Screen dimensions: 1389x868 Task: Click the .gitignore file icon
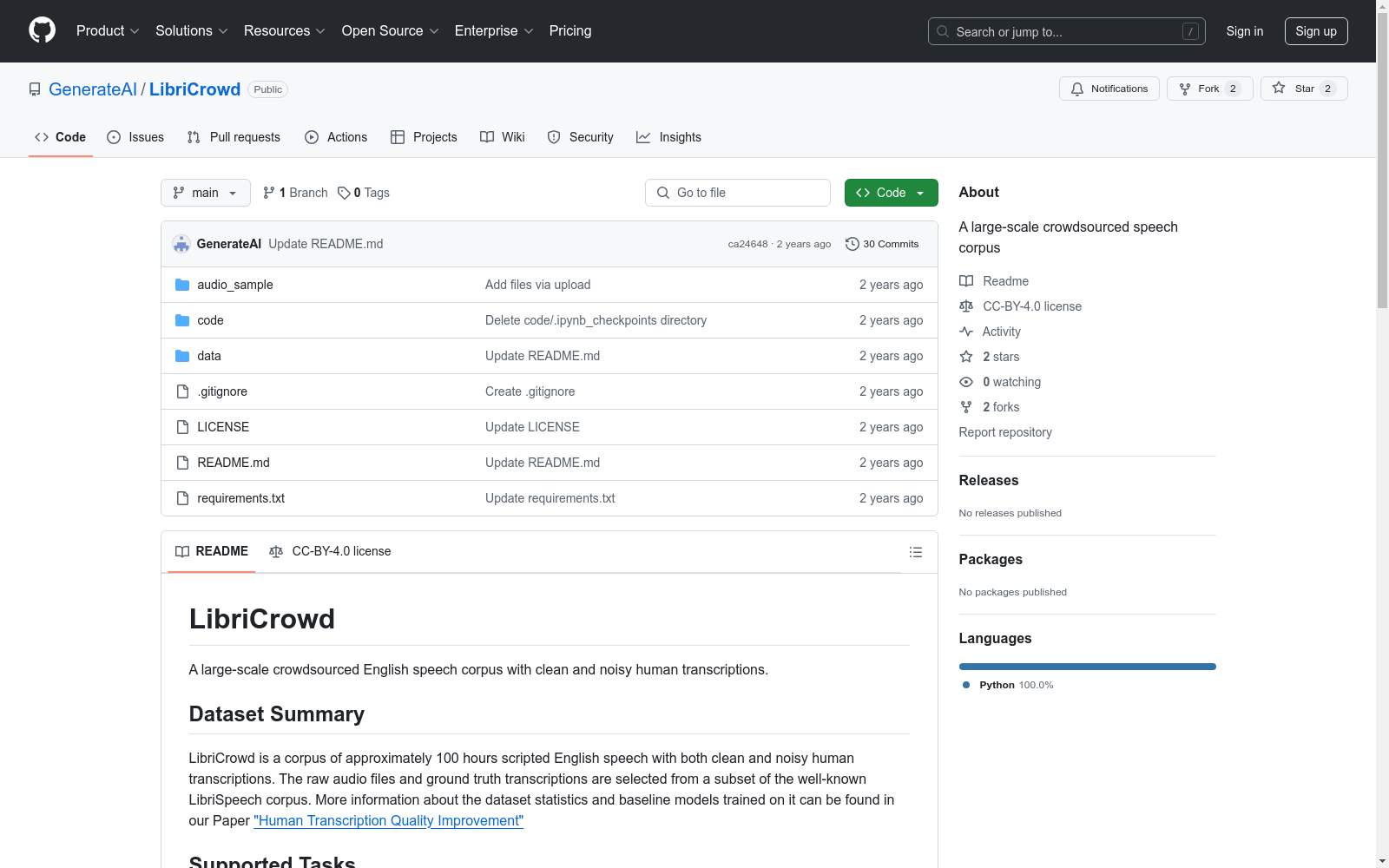point(182,391)
